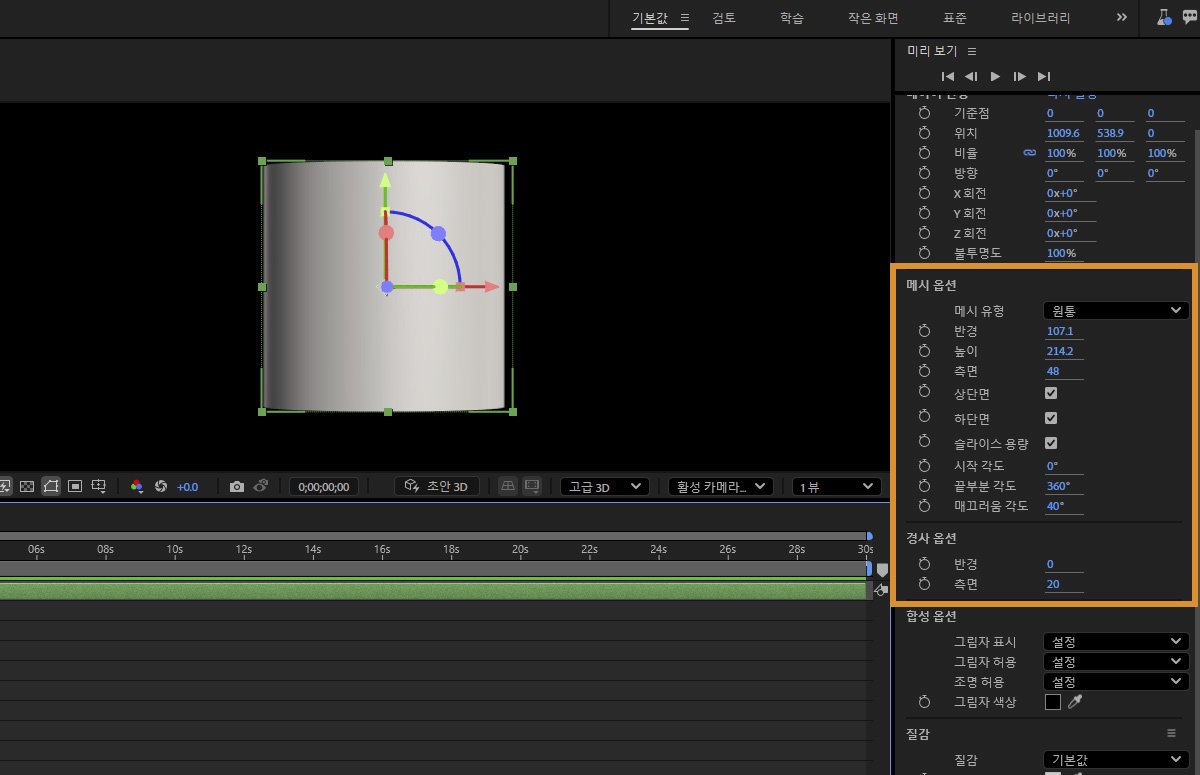Open the 미리 보기 panel menu icon
The width and height of the screenshot is (1200, 775).
972,51
